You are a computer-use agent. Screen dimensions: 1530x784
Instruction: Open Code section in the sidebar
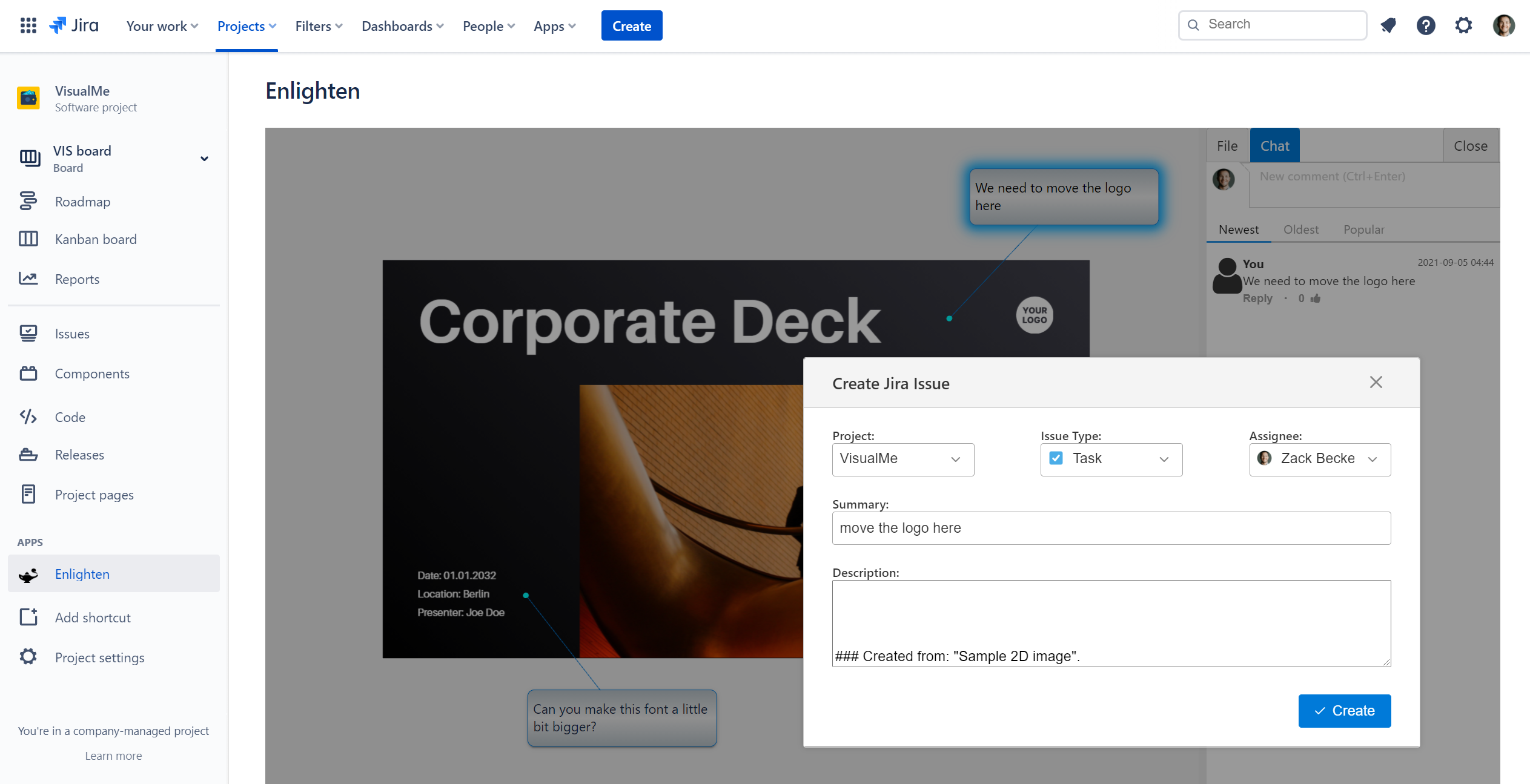point(70,417)
